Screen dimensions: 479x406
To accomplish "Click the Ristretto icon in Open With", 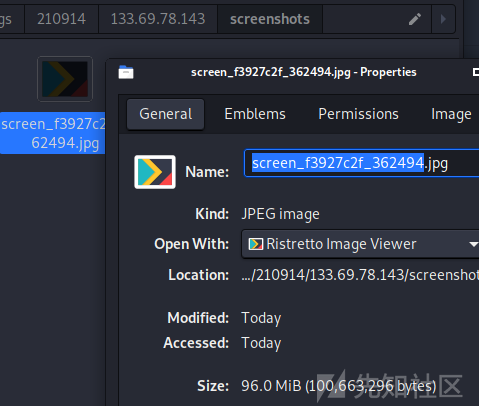I will (256, 244).
